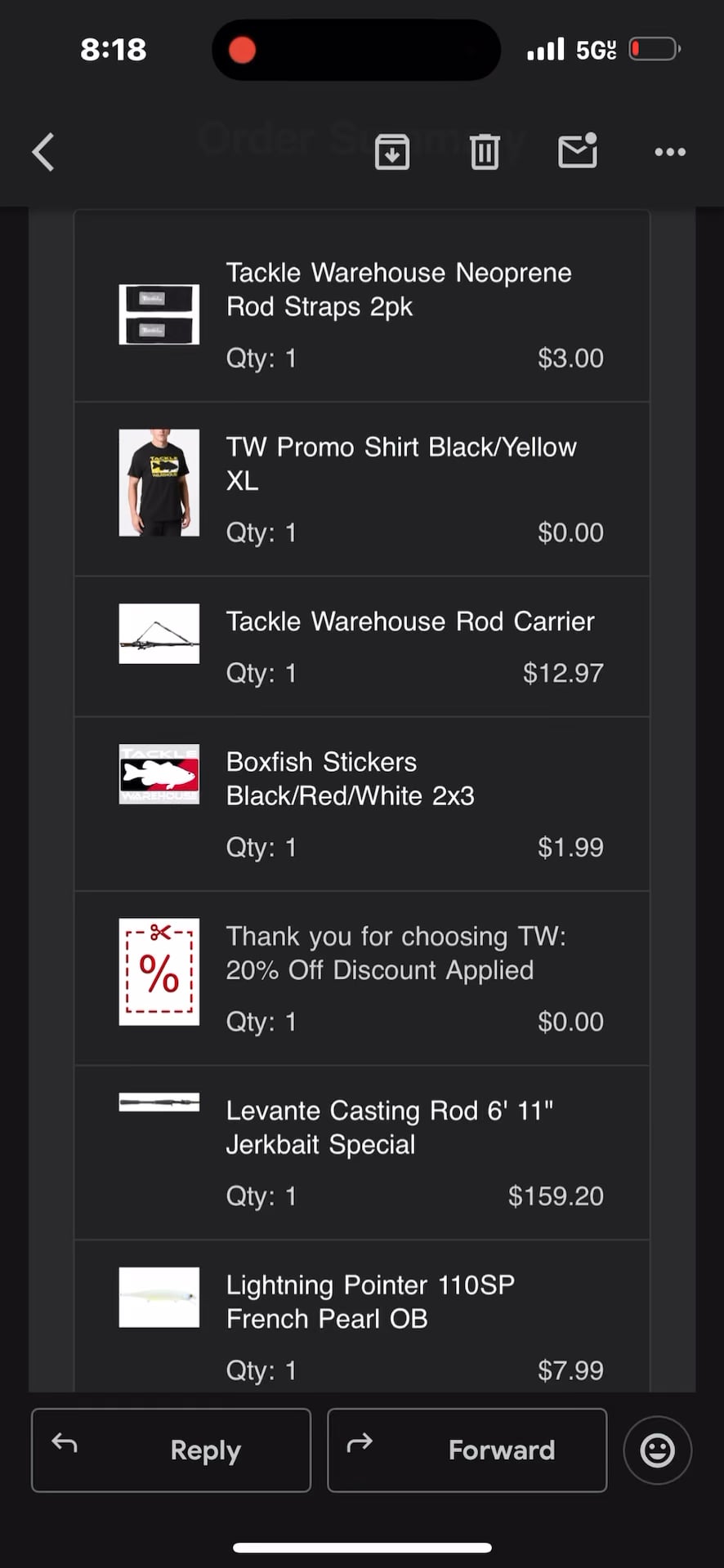The width and height of the screenshot is (724, 1568).
Task: Mark email as unread via envelope icon
Action: point(578,151)
